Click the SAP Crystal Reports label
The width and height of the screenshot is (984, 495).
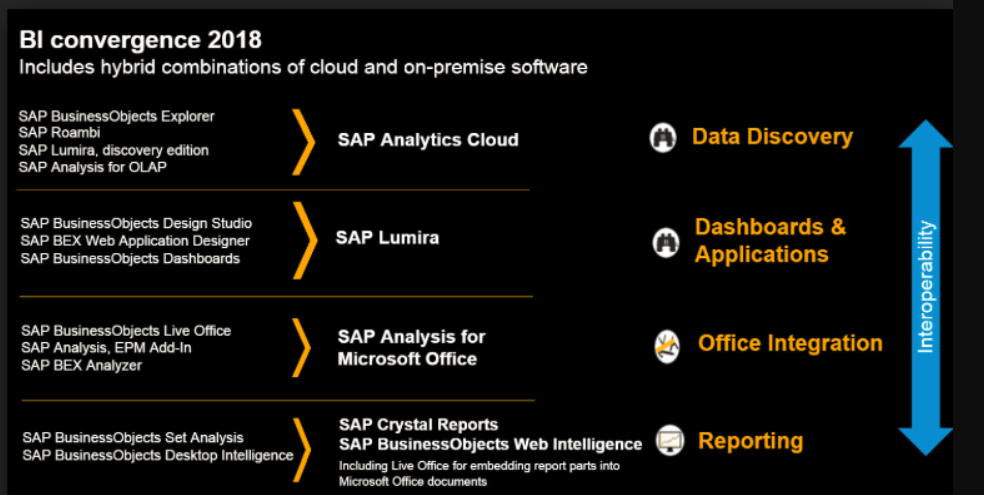pos(418,425)
